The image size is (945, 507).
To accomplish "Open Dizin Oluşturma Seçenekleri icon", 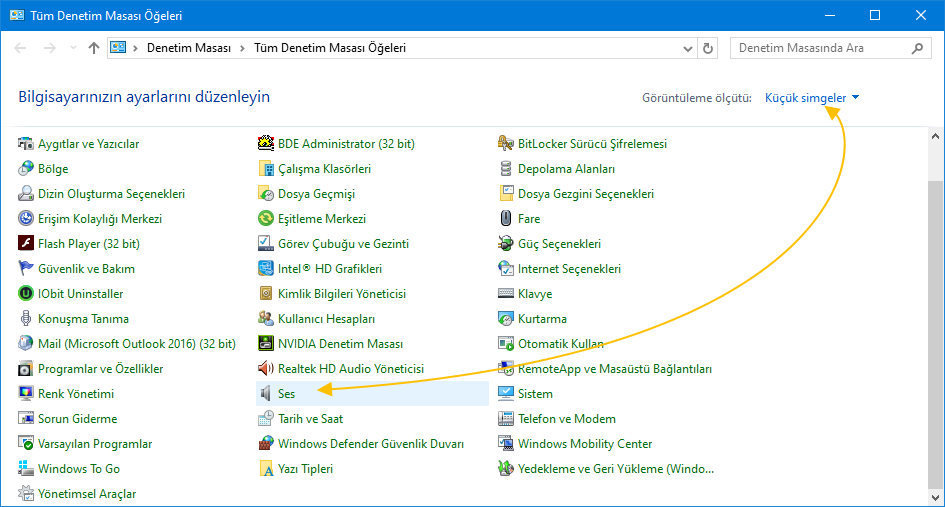I will click(x=25, y=194).
